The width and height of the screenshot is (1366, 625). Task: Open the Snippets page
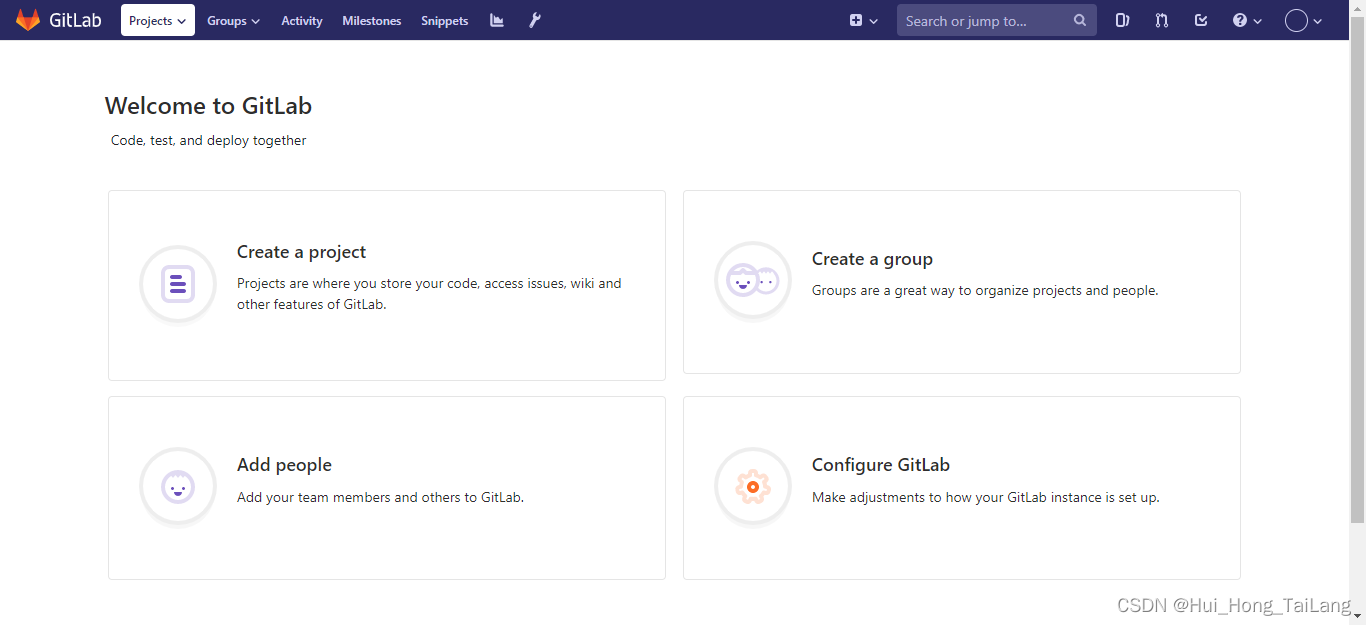pyautogui.click(x=444, y=20)
